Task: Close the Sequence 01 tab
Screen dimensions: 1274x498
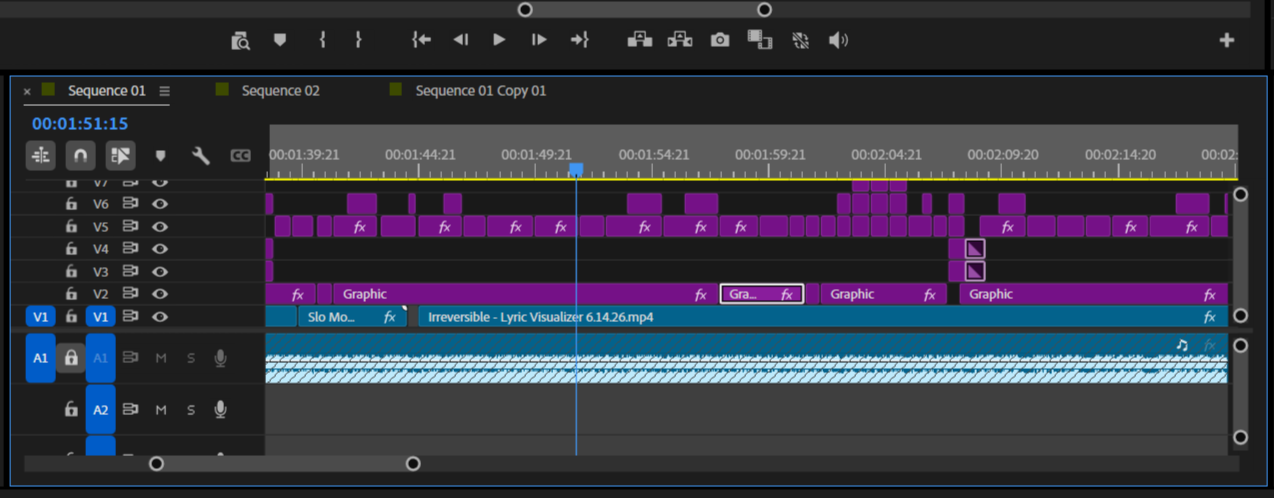Action: pyautogui.click(x=27, y=91)
